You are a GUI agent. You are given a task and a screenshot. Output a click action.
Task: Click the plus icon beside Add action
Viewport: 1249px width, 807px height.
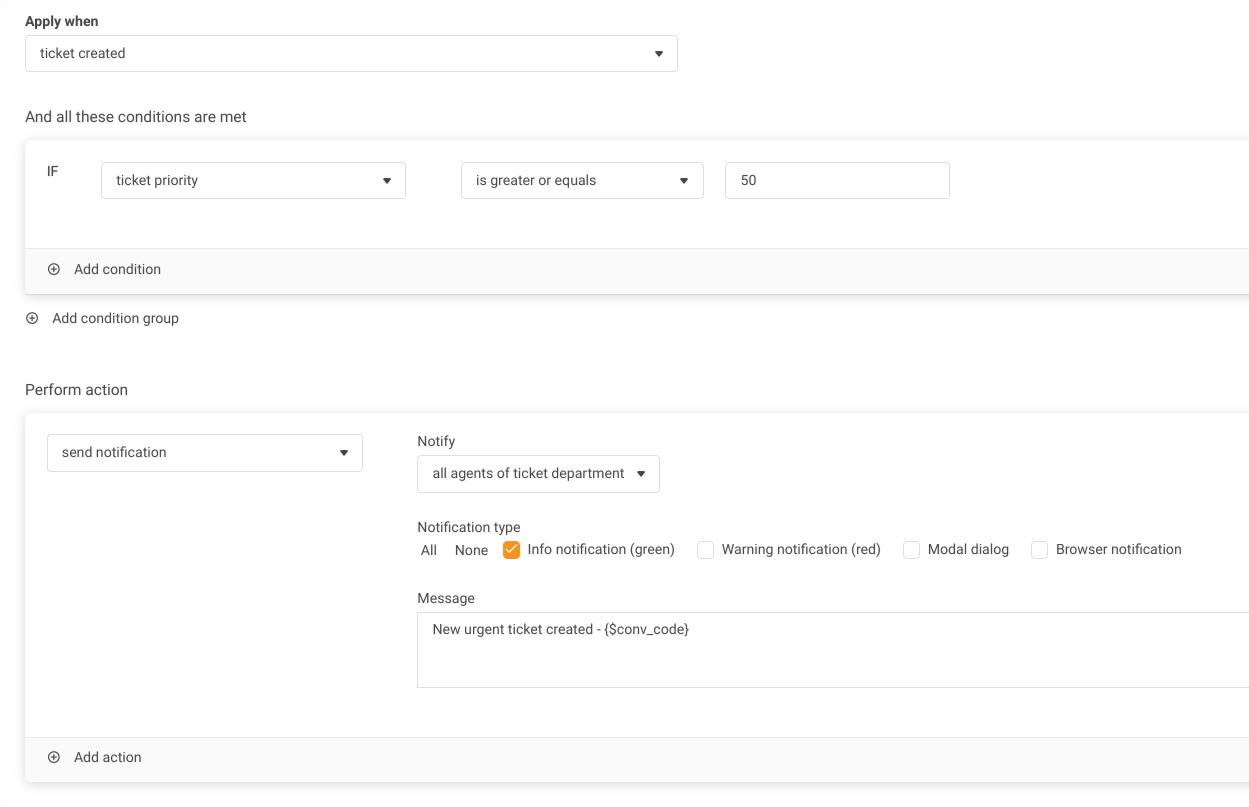coord(54,757)
